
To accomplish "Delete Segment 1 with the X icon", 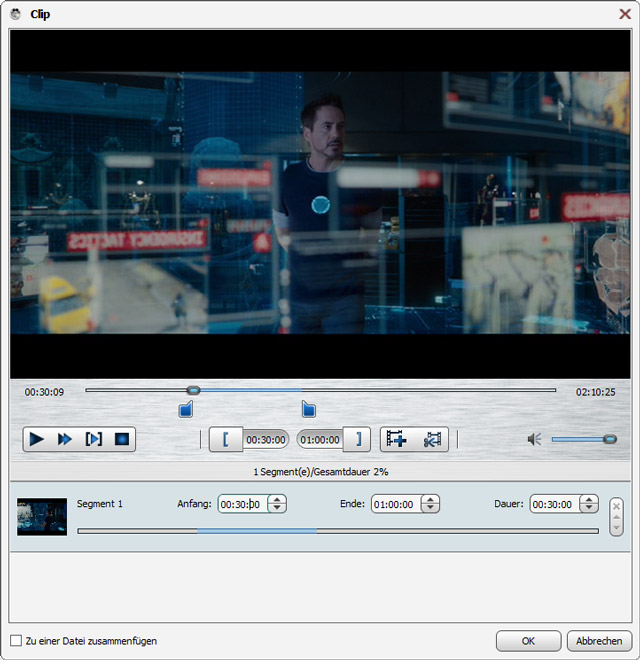I will [616, 506].
